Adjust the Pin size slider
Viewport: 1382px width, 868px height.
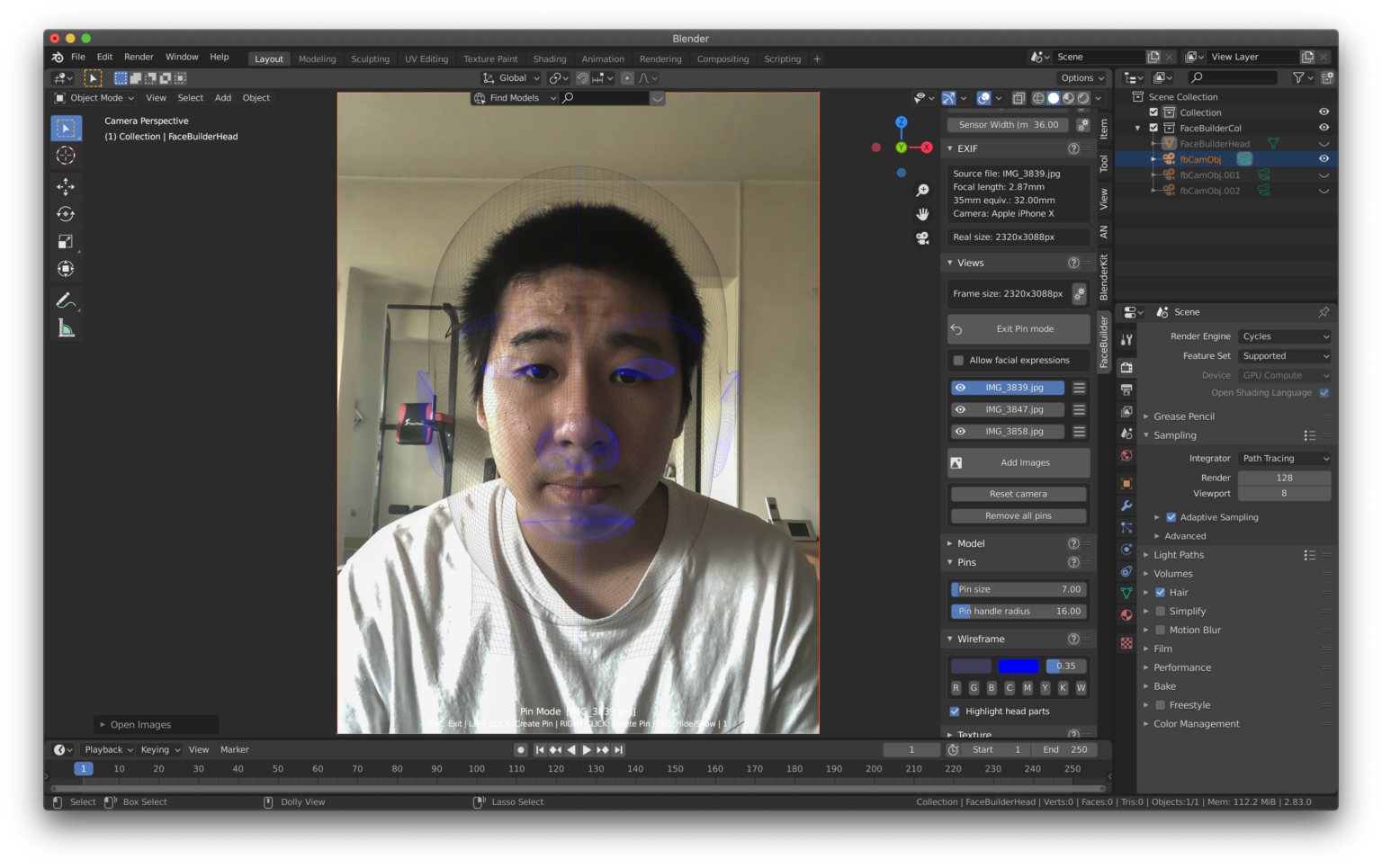coord(1019,590)
